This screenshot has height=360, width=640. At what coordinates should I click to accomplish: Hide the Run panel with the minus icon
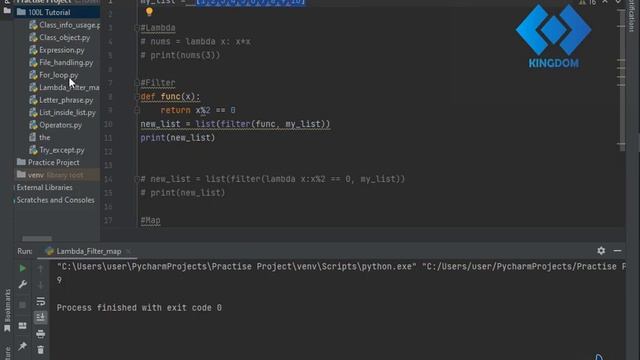(x=617, y=251)
